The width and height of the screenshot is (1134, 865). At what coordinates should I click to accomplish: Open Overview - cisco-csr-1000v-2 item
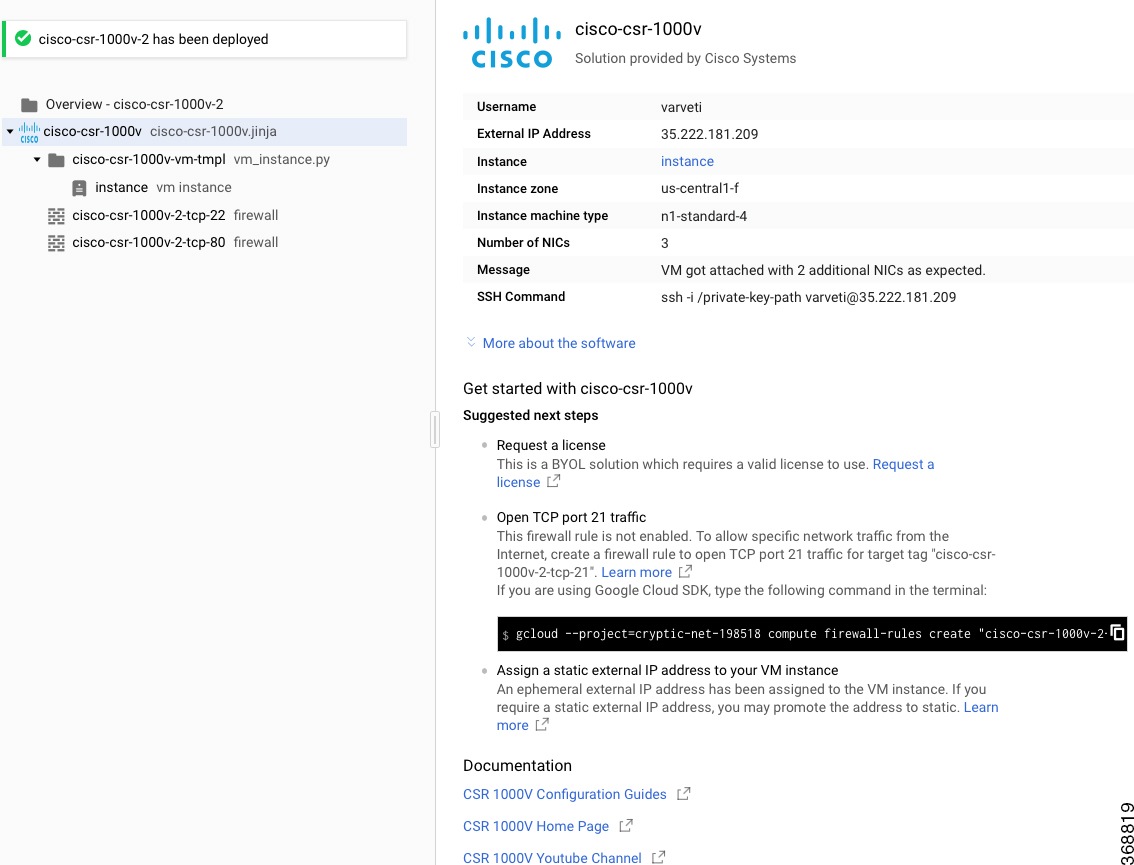(x=134, y=105)
